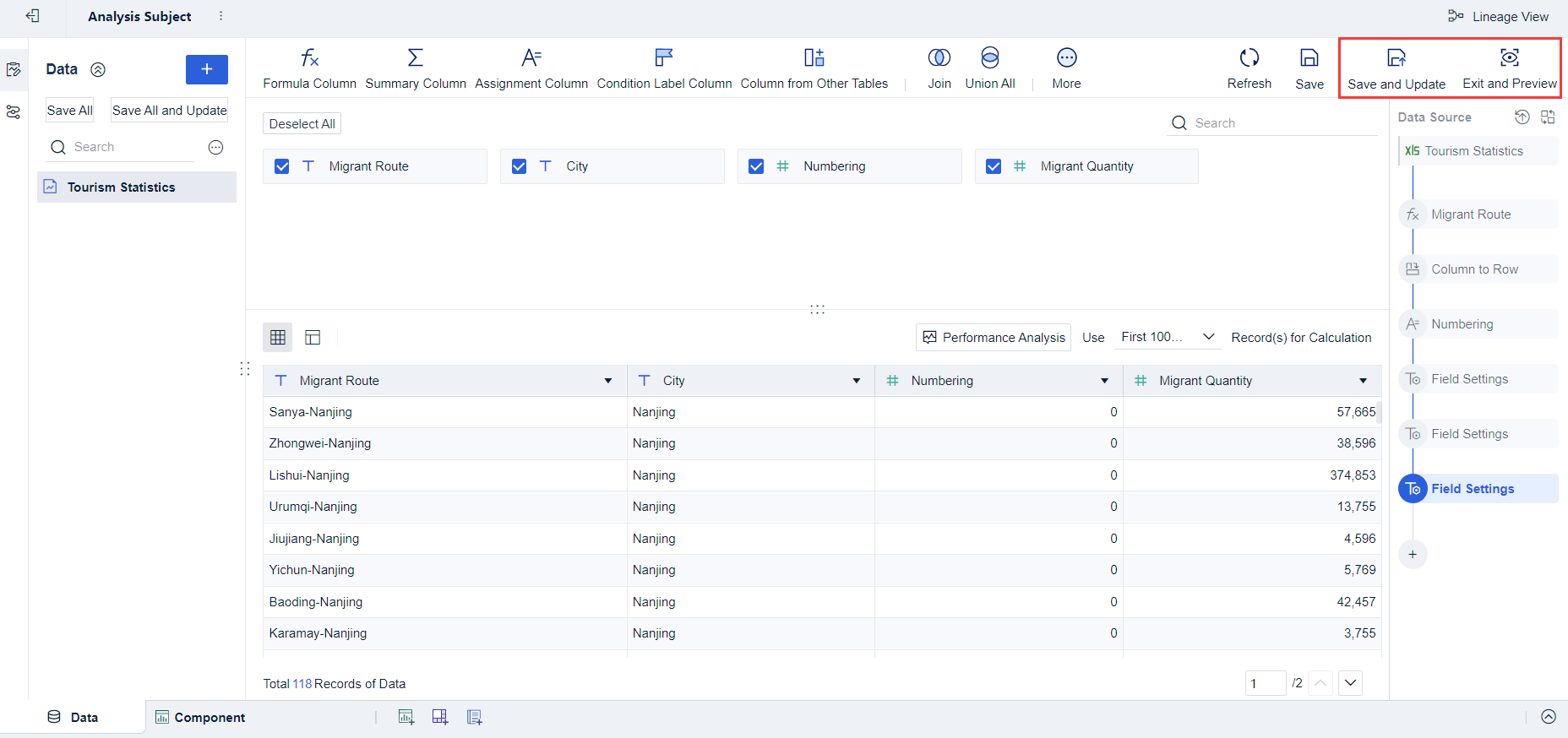The image size is (1568, 738).
Task: Go to the next page of records
Action: 1350,683
